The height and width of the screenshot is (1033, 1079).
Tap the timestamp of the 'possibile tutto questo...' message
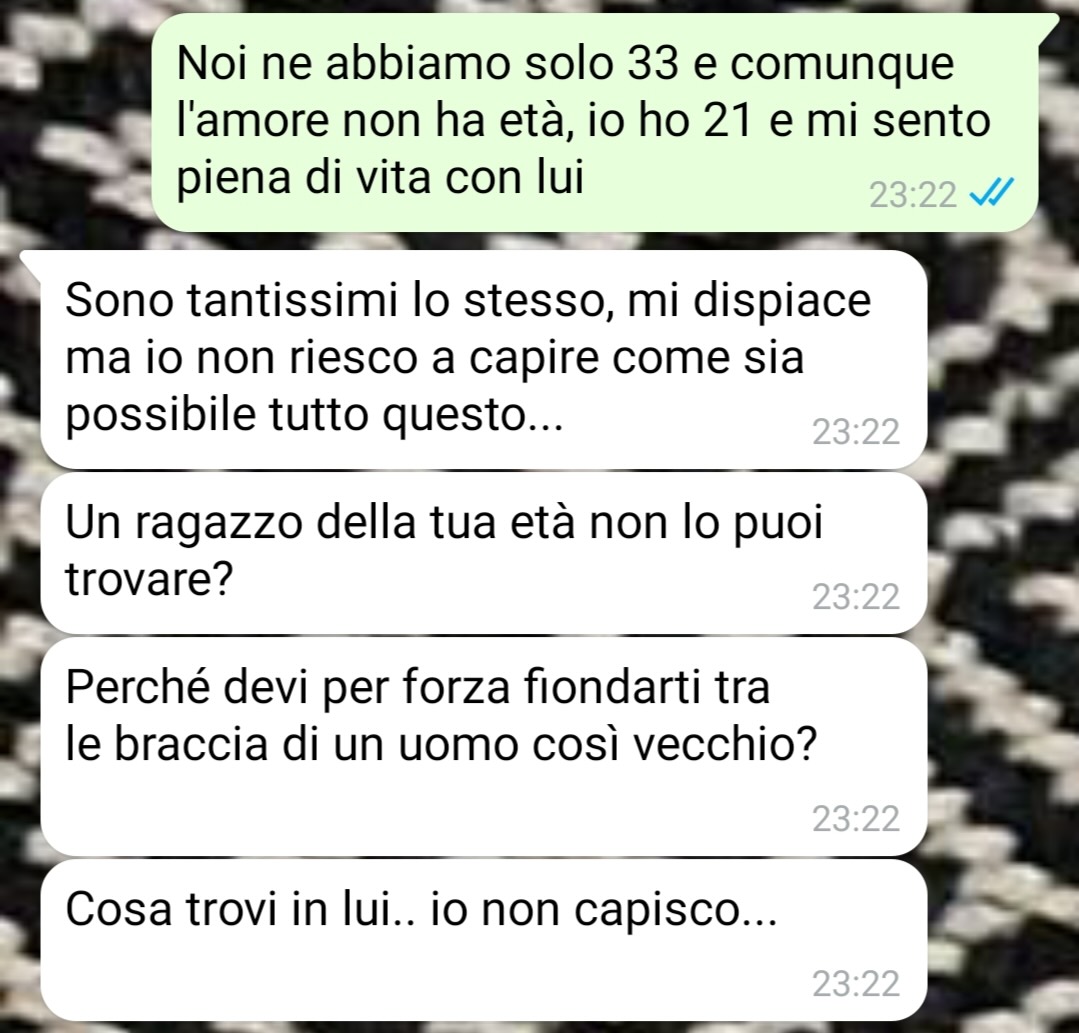pyautogui.click(x=856, y=432)
